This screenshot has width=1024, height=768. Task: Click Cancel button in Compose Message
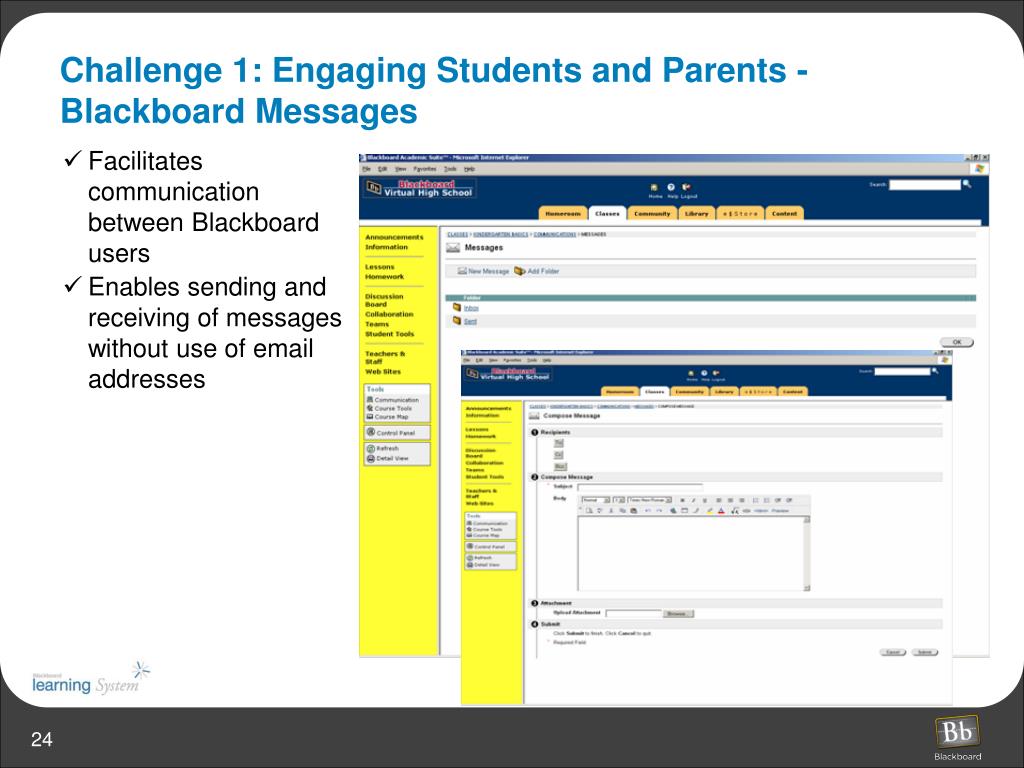pyautogui.click(x=893, y=652)
